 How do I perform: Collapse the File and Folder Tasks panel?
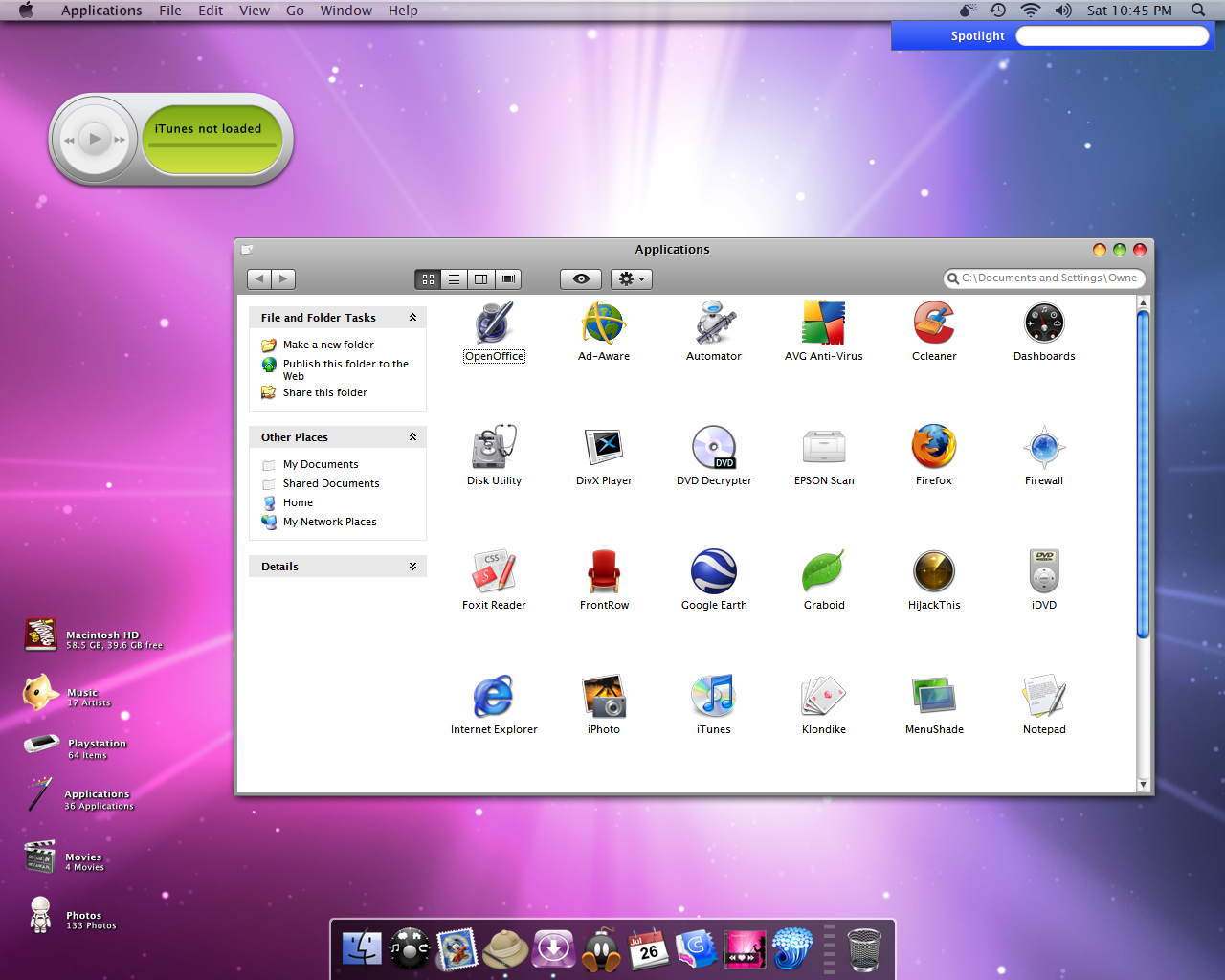[x=413, y=318]
